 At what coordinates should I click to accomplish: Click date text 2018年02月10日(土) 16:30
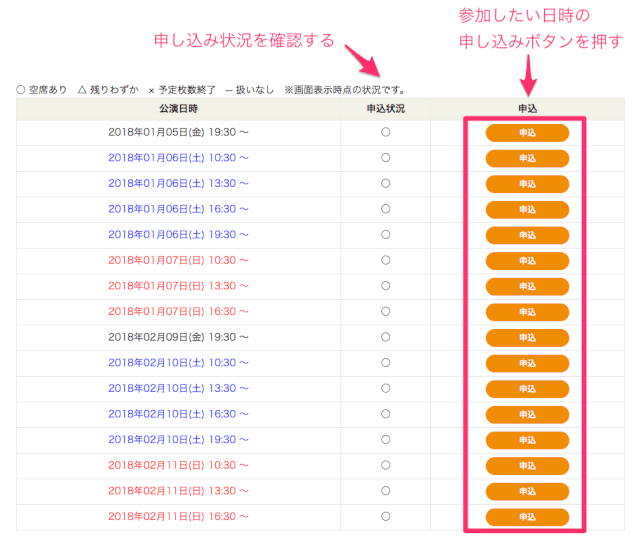[x=178, y=414]
